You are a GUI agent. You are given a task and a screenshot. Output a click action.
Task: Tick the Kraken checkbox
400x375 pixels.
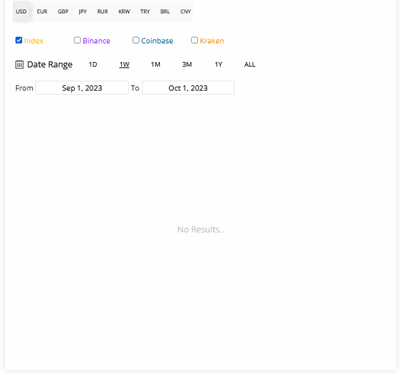click(x=194, y=40)
